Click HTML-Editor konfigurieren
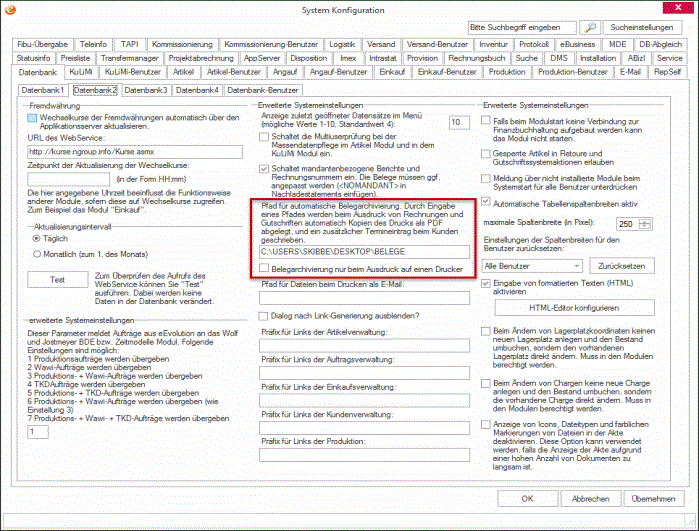 [574, 308]
